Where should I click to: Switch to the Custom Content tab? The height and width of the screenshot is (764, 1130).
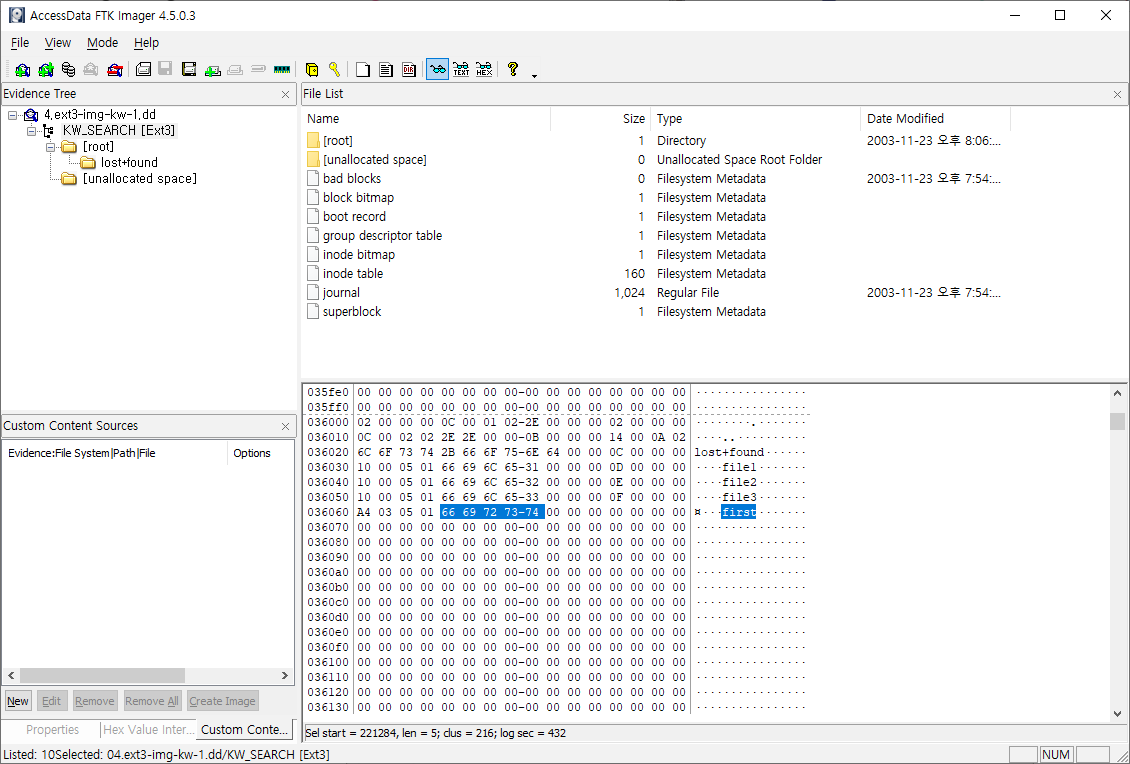(245, 729)
